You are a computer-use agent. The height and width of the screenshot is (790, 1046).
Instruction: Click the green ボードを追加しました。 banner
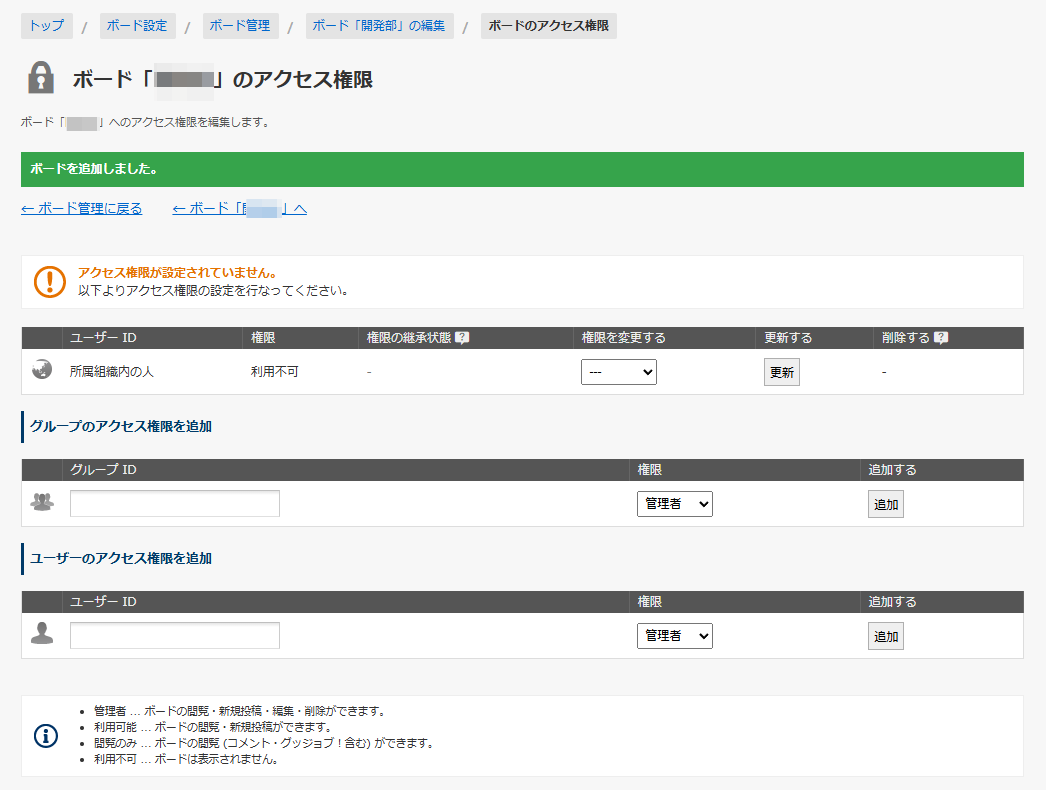click(x=522, y=169)
